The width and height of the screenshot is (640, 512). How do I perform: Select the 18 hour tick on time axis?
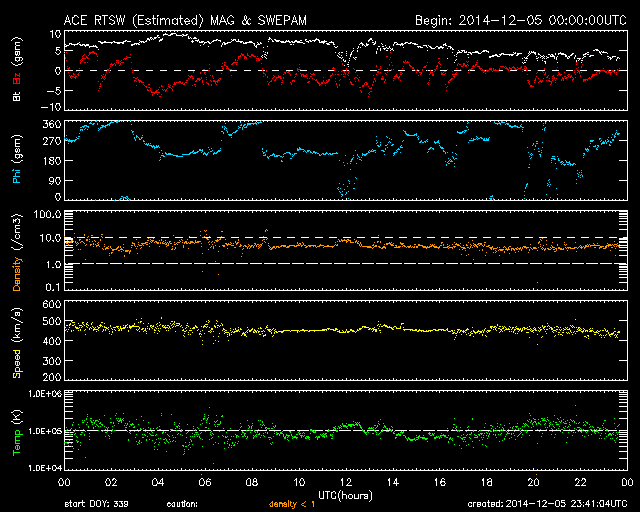[486, 482]
